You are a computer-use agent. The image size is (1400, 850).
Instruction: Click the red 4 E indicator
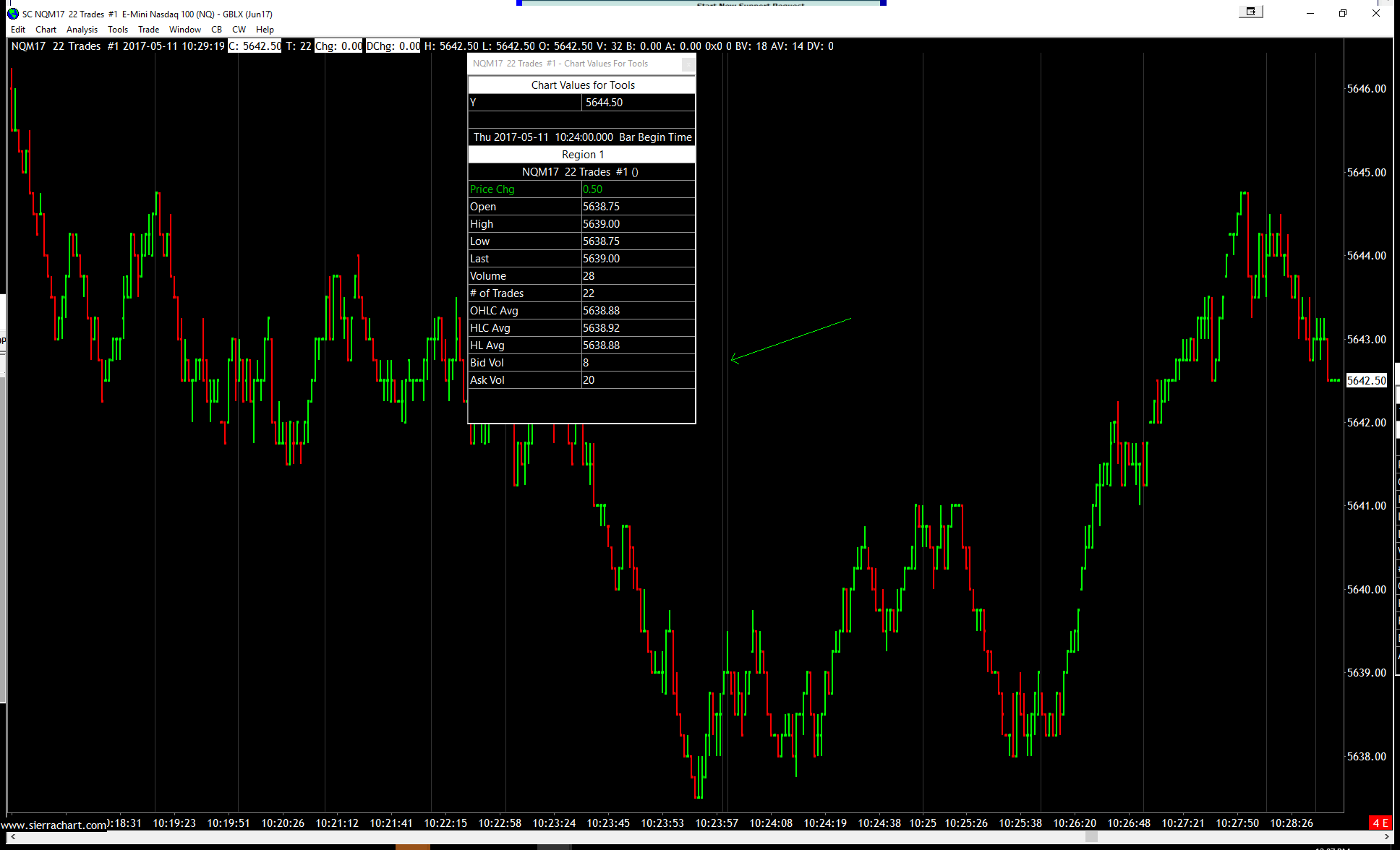click(x=1380, y=823)
